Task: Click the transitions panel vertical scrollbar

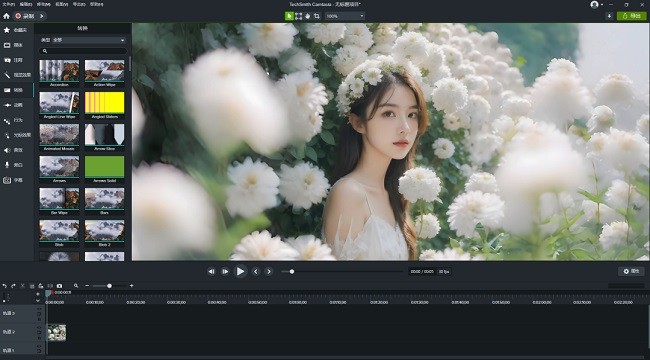Action: [x=130, y=63]
